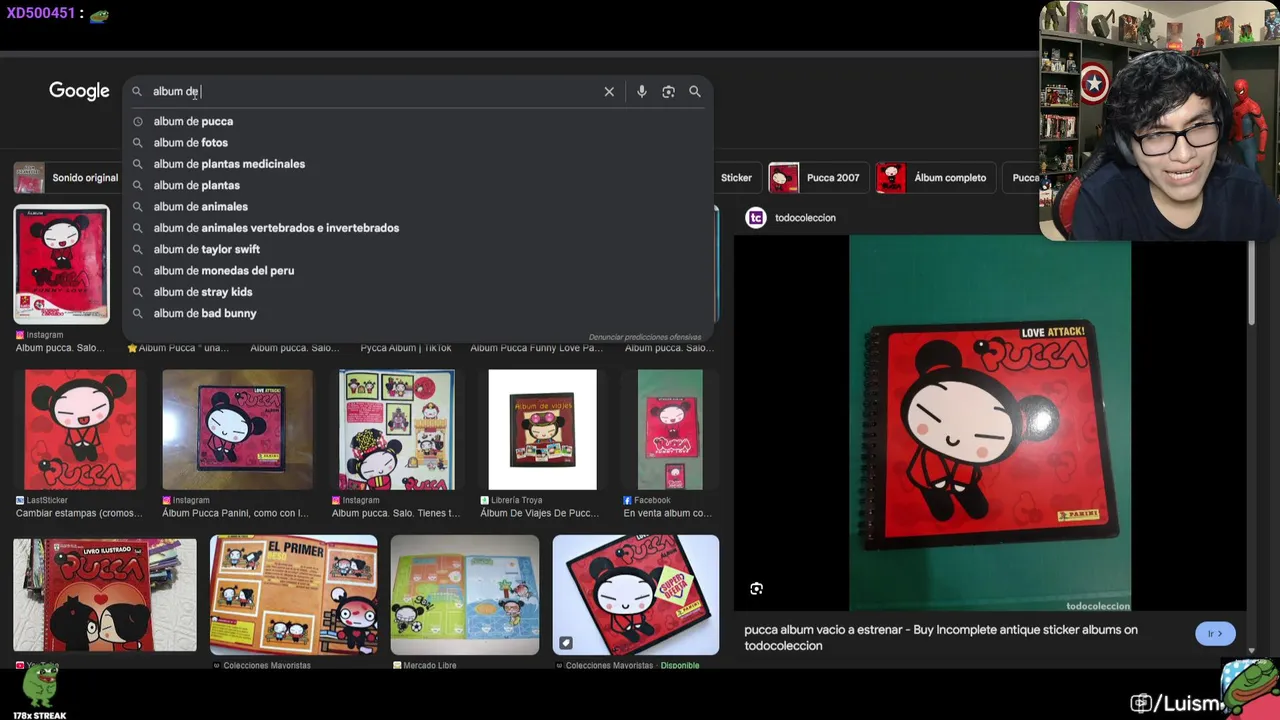Click the Instagram icon under first thumbnail
The image size is (1280, 720).
tap(19, 335)
